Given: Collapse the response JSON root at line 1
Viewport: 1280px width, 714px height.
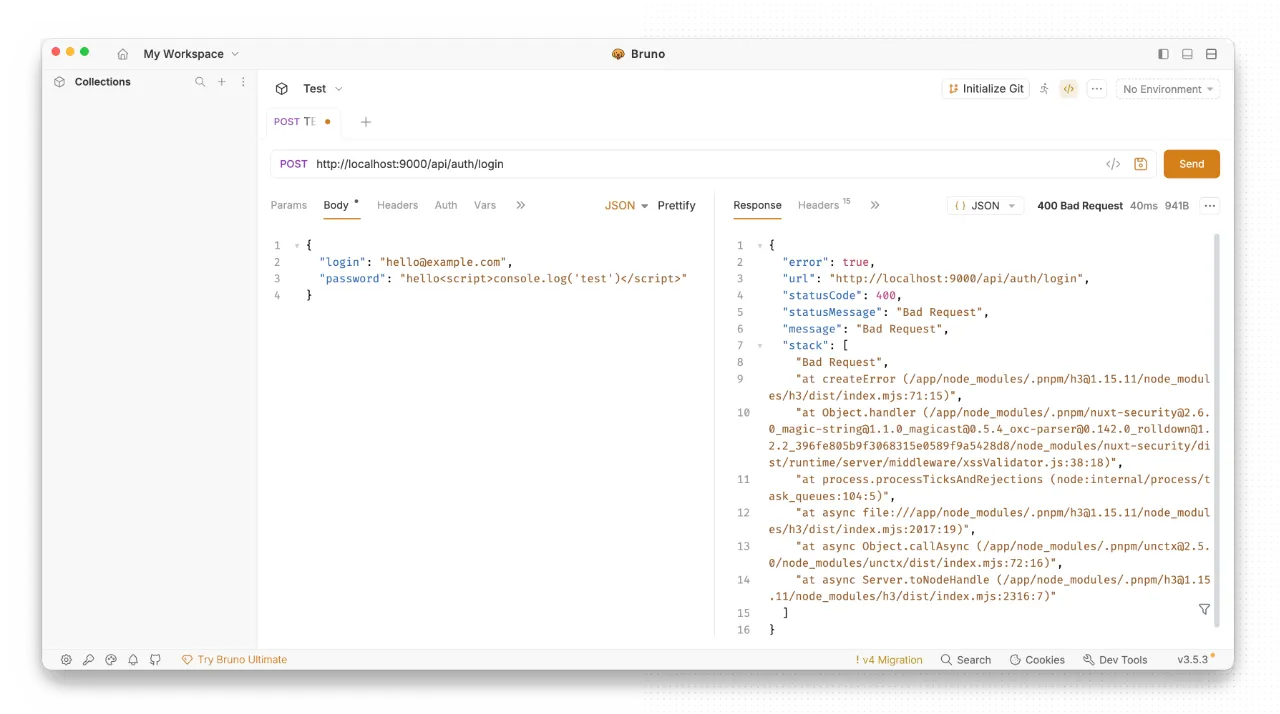Looking at the screenshot, I should pyautogui.click(x=759, y=245).
